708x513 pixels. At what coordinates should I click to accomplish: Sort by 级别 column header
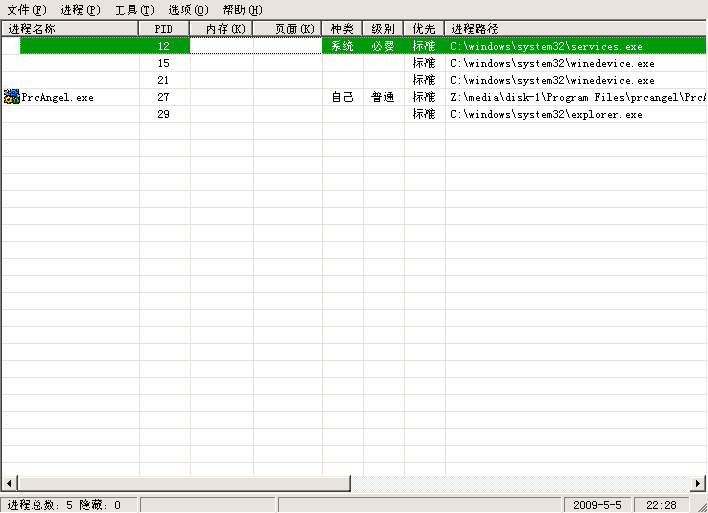[383, 29]
